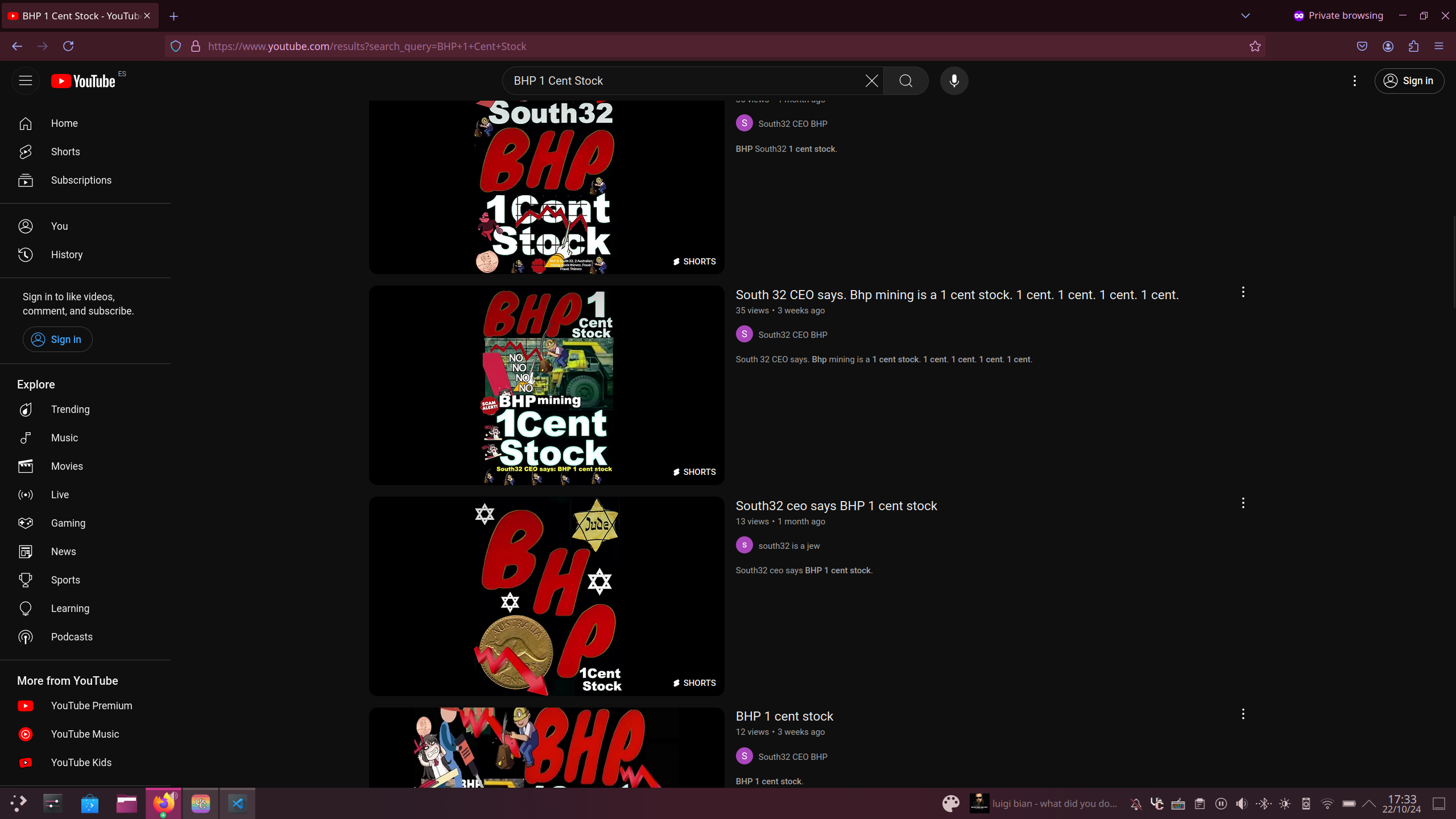
Task: Pause media via tray pause icon
Action: [x=1221, y=804]
